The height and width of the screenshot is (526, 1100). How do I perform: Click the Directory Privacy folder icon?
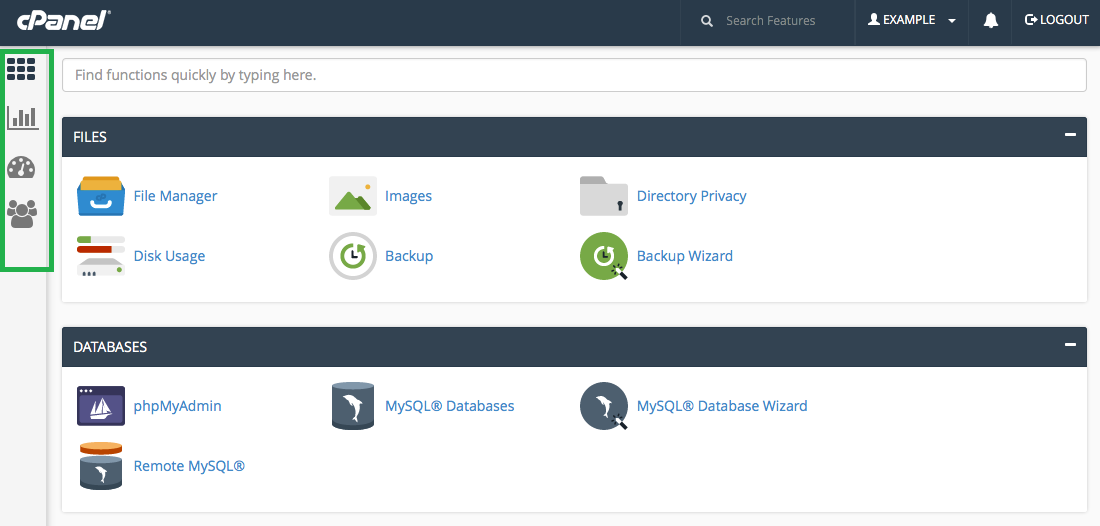[604, 196]
